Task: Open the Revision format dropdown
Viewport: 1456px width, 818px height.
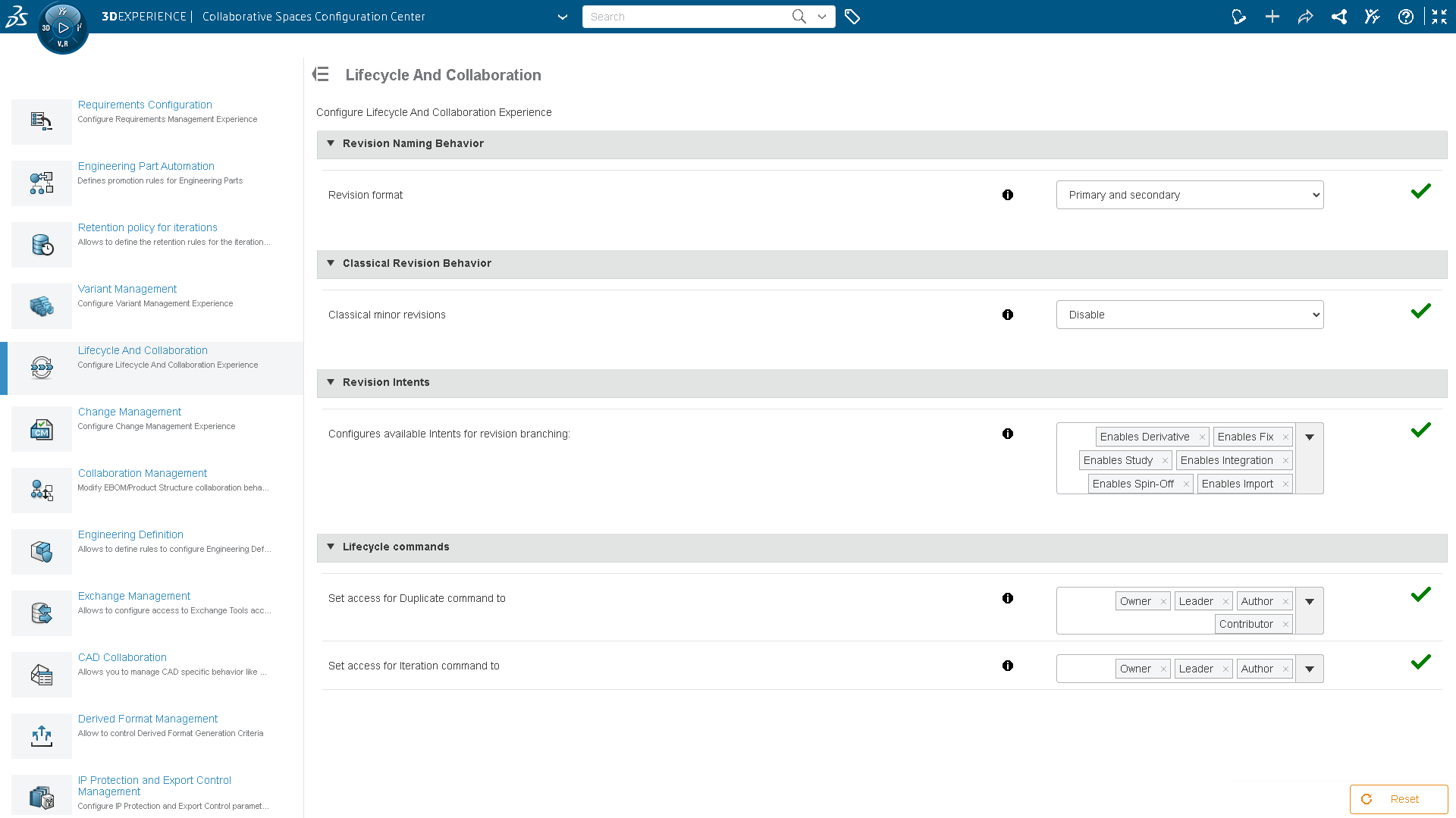Action: coord(1190,195)
